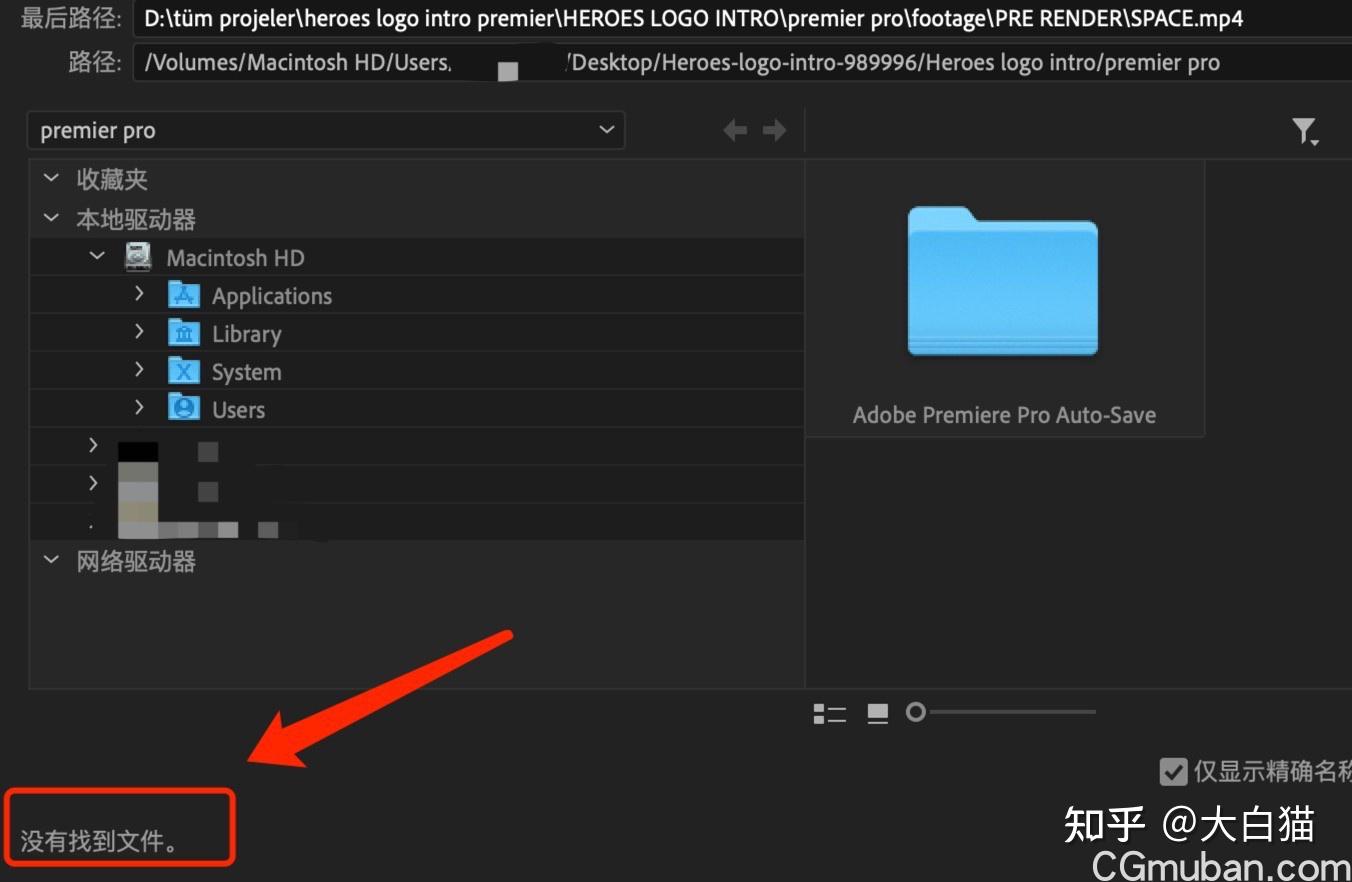Collapse the Macintosh HD tree node
This screenshot has width=1352, height=882.
point(97,257)
